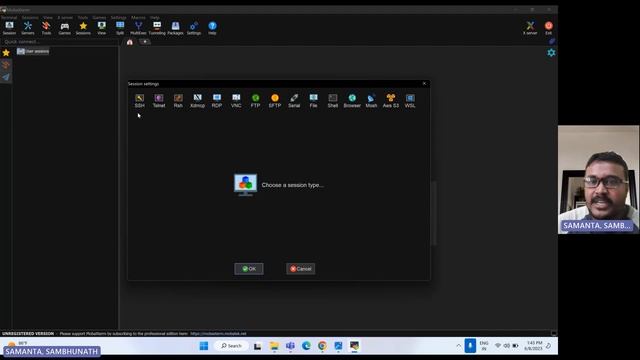Close the Session settings dialog
The width and height of the screenshot is (640, 360).
click(x=424, y=84)
